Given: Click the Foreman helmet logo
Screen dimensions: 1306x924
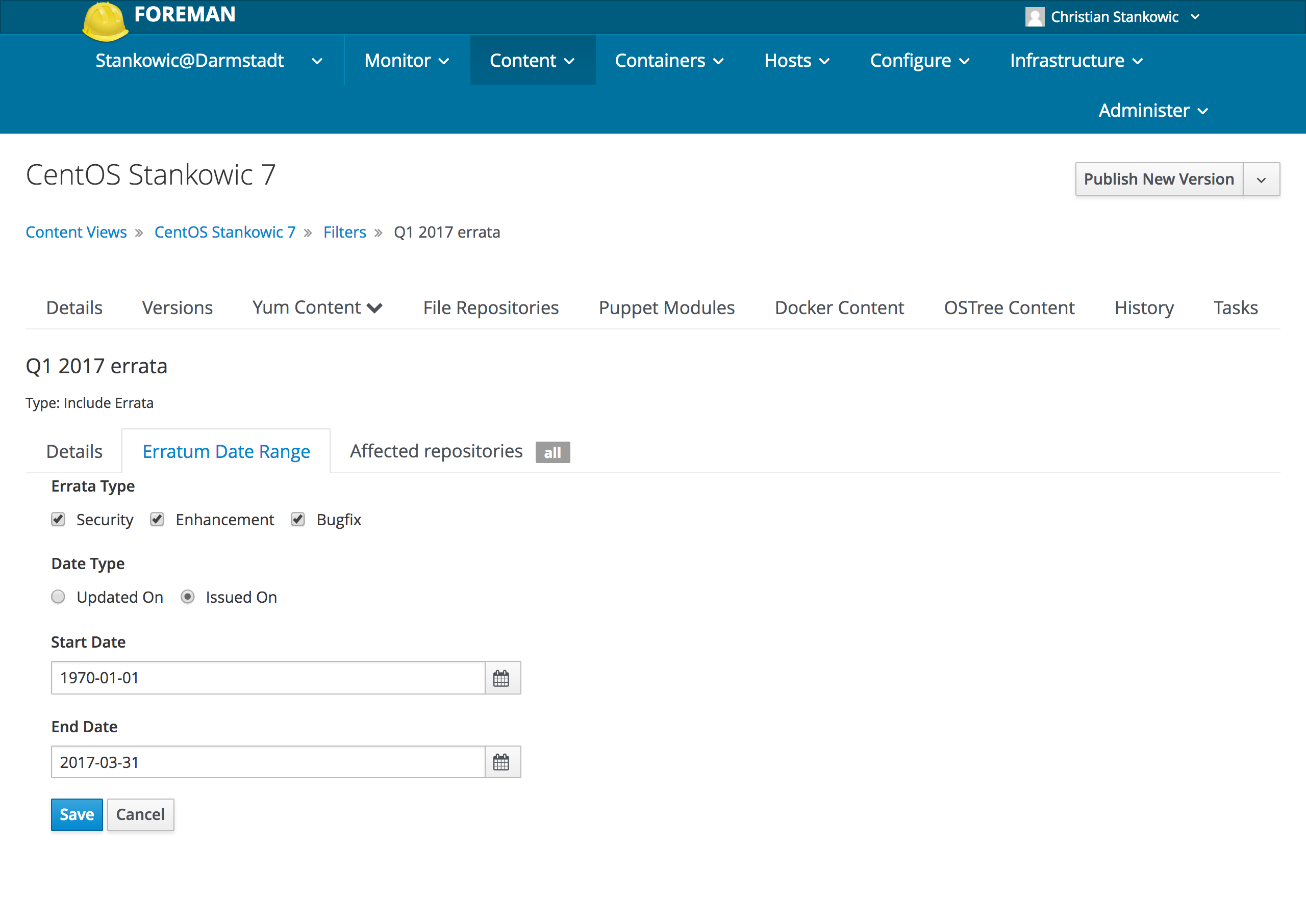Looking at the screenshot, I should 105,21.
